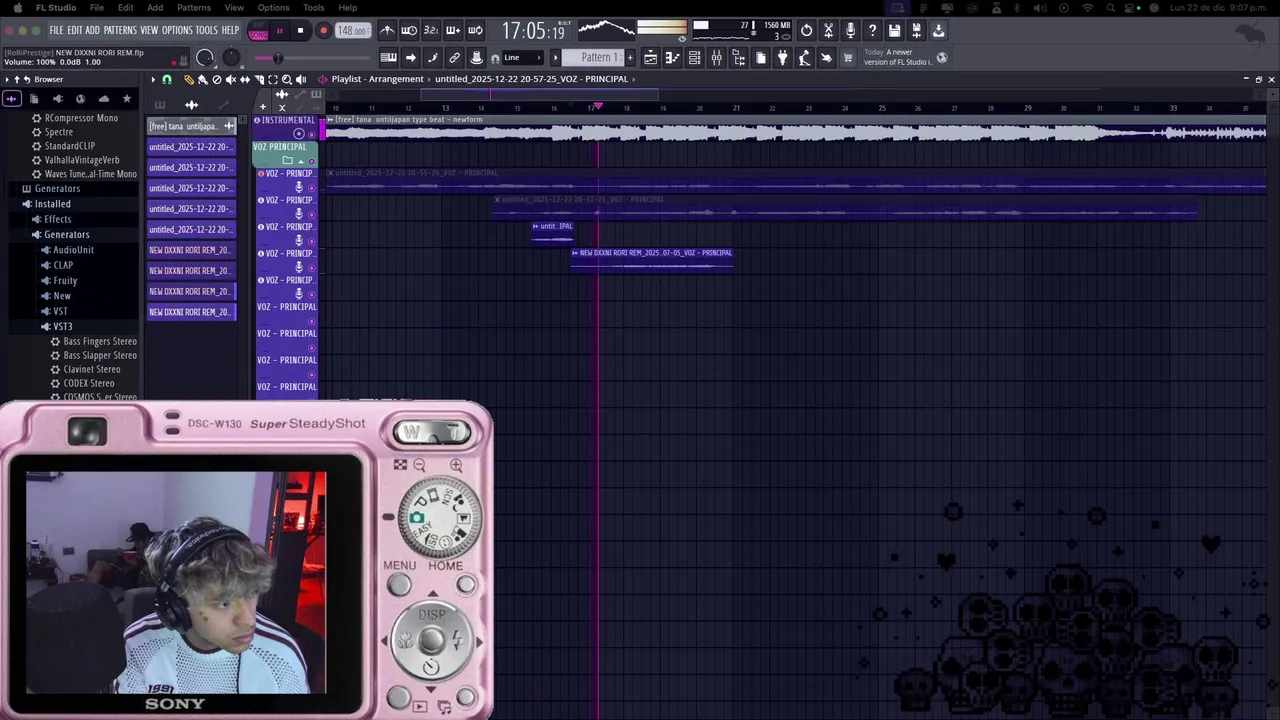Select the slice tool in playlist
The height and width of the screenshot is (720, 1280).
tap(259, 79)
